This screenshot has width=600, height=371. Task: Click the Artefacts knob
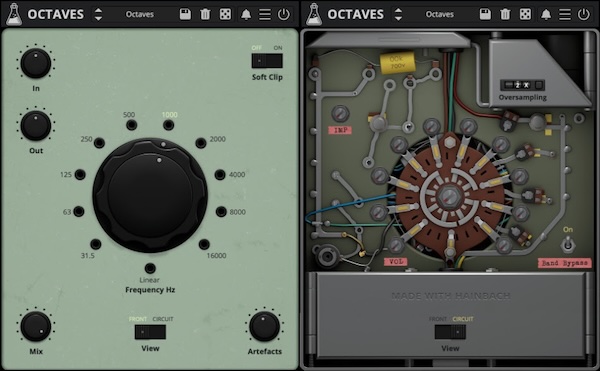coord(264,326)
